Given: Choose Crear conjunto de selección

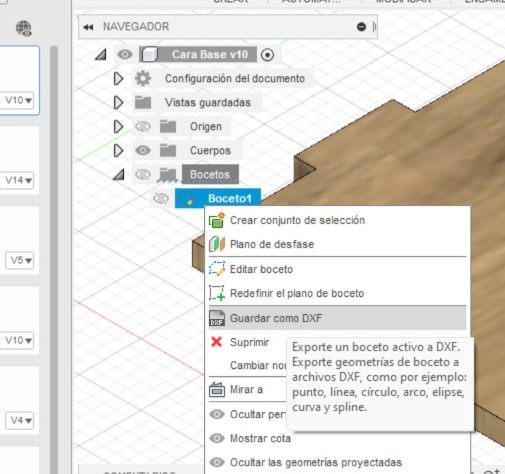Looking at the screenshot, I should pyautogui.click(x=337, y=220).
